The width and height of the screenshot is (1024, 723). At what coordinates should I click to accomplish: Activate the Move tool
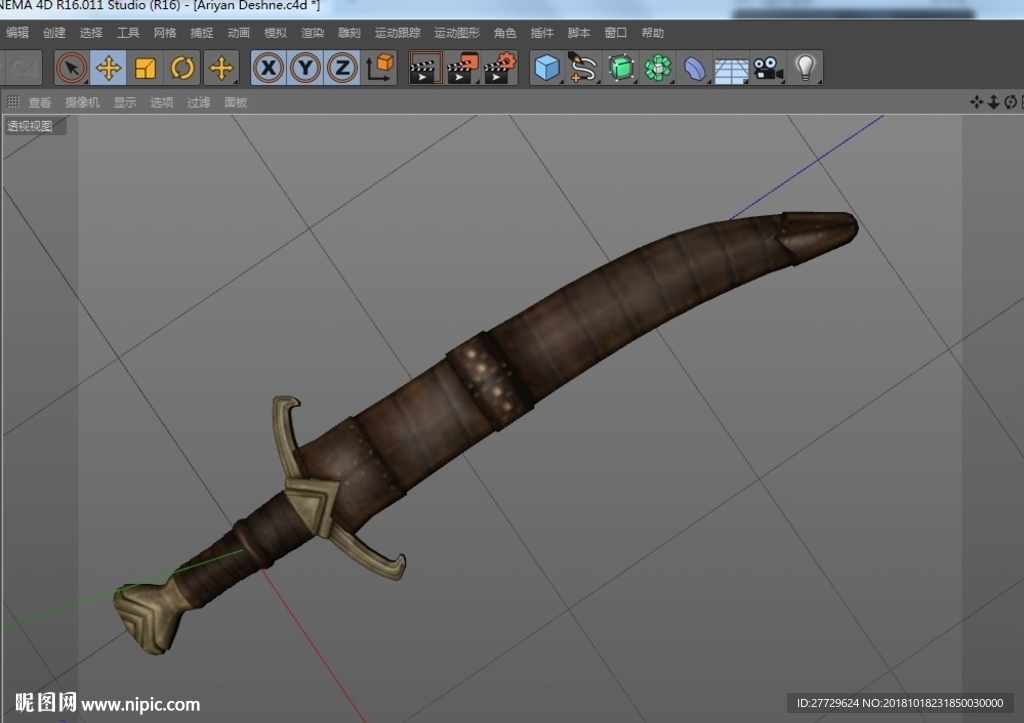tap(108, 68)
